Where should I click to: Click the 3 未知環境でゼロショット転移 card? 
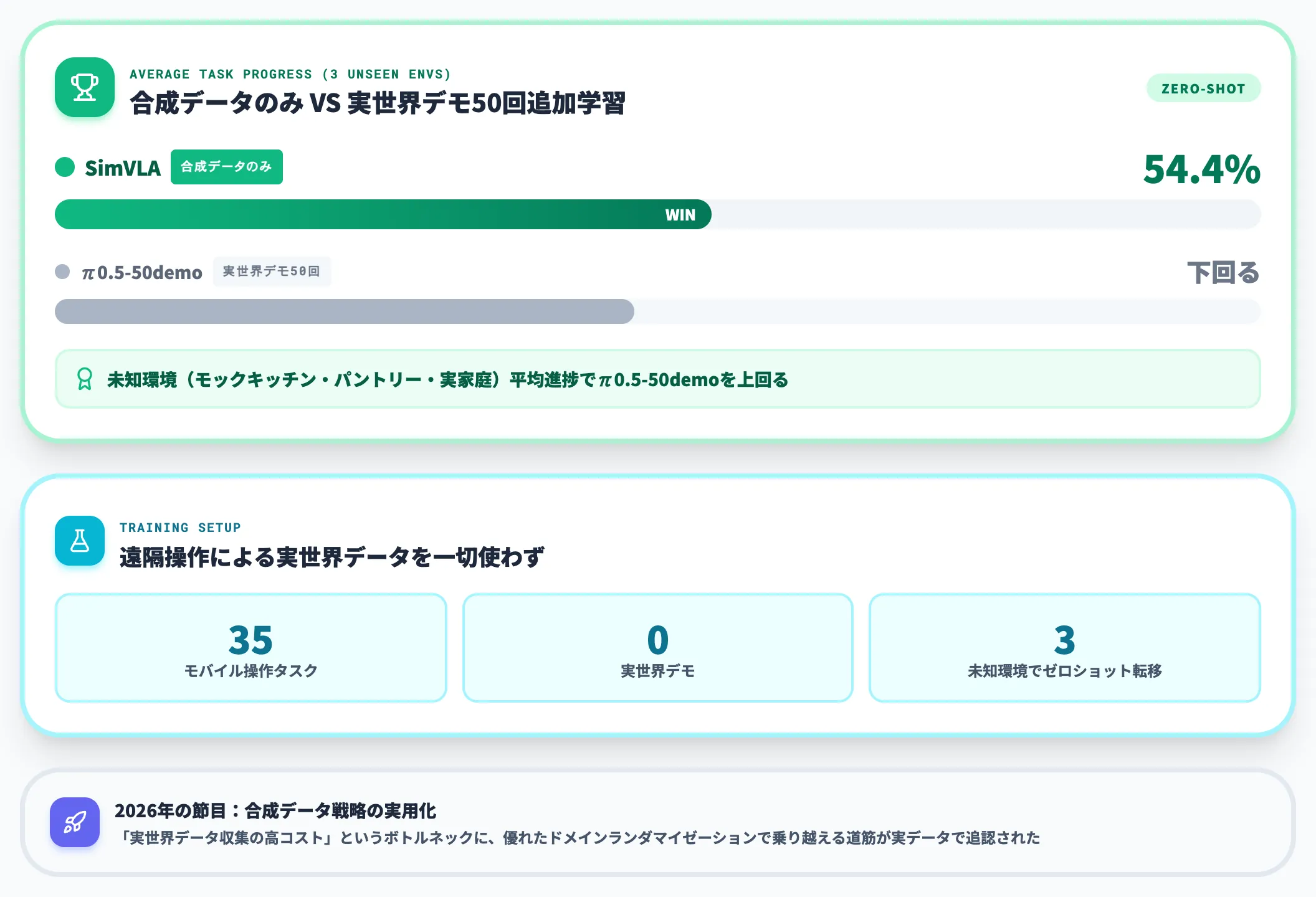tap(1065, 648)
